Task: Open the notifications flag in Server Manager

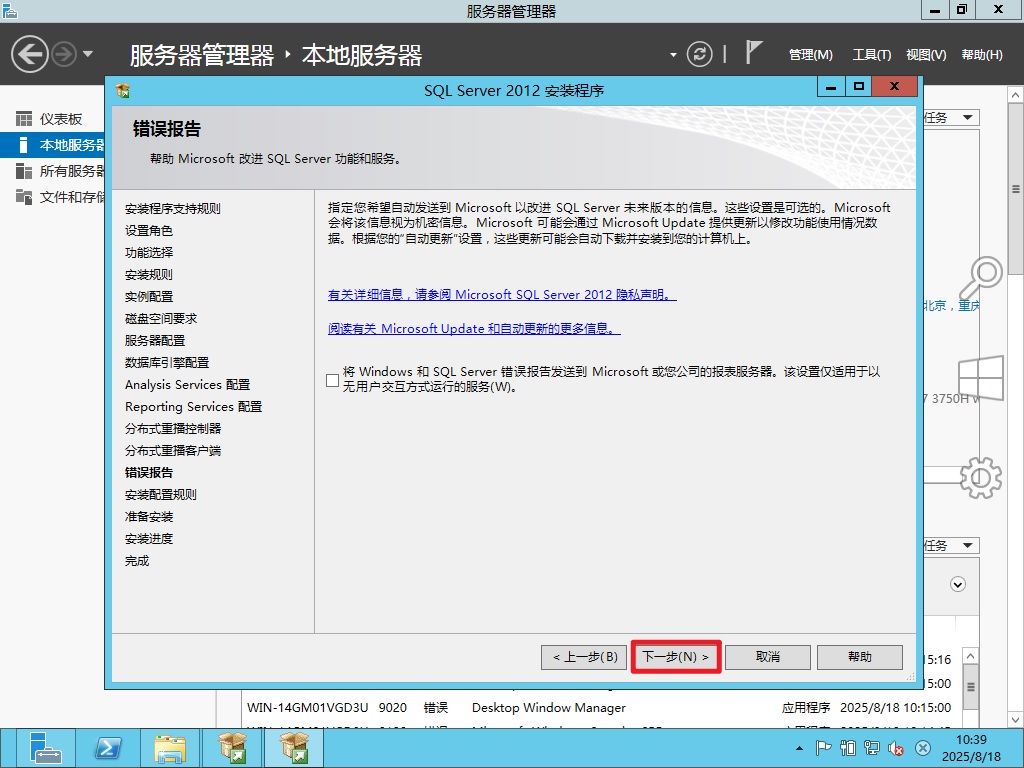Action: point(753,52)
